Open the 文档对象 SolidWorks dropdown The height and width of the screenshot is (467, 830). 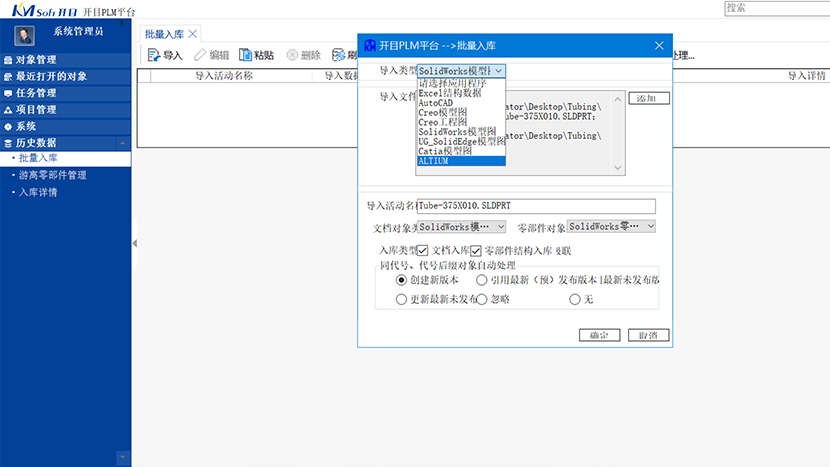click(460, 227)
